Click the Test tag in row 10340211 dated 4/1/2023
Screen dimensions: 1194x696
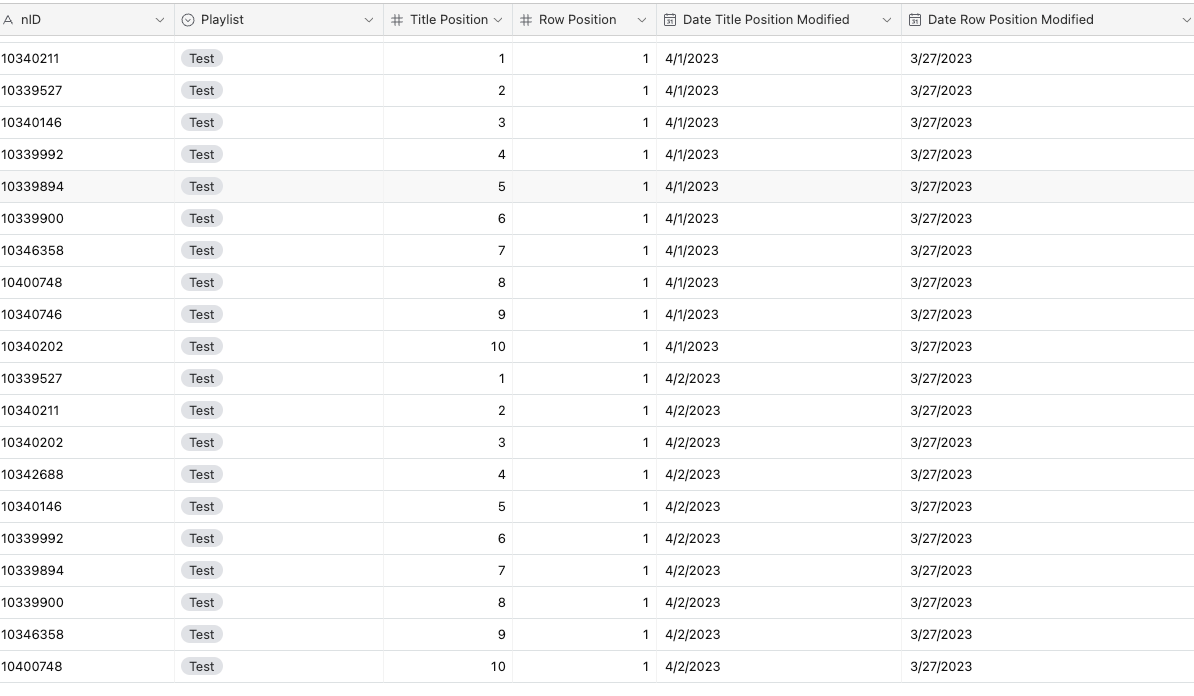coord(202,59)
